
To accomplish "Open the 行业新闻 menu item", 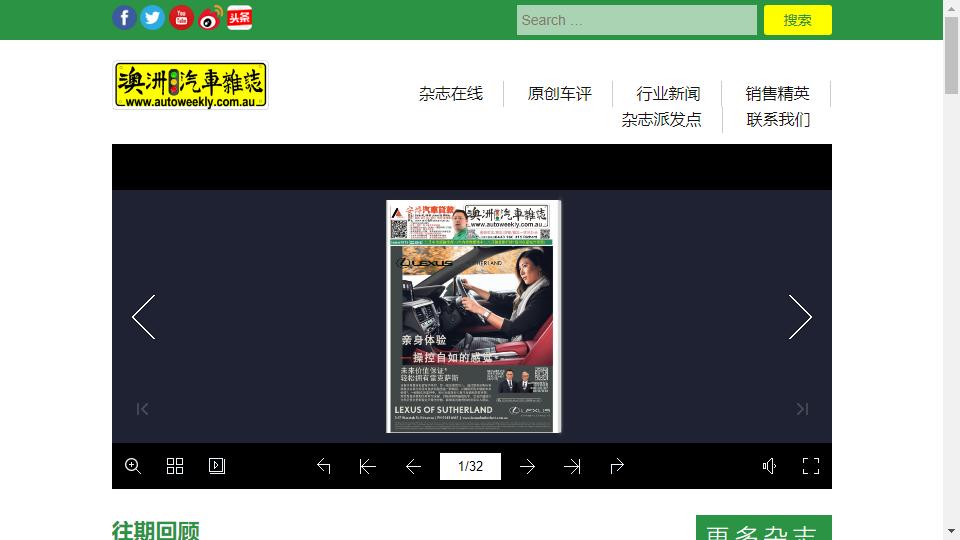I will click(668, 94).
